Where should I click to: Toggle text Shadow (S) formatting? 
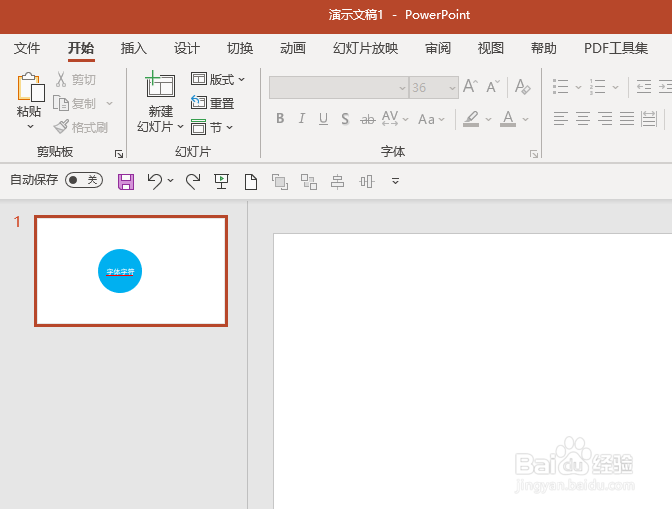pos(345,119)
